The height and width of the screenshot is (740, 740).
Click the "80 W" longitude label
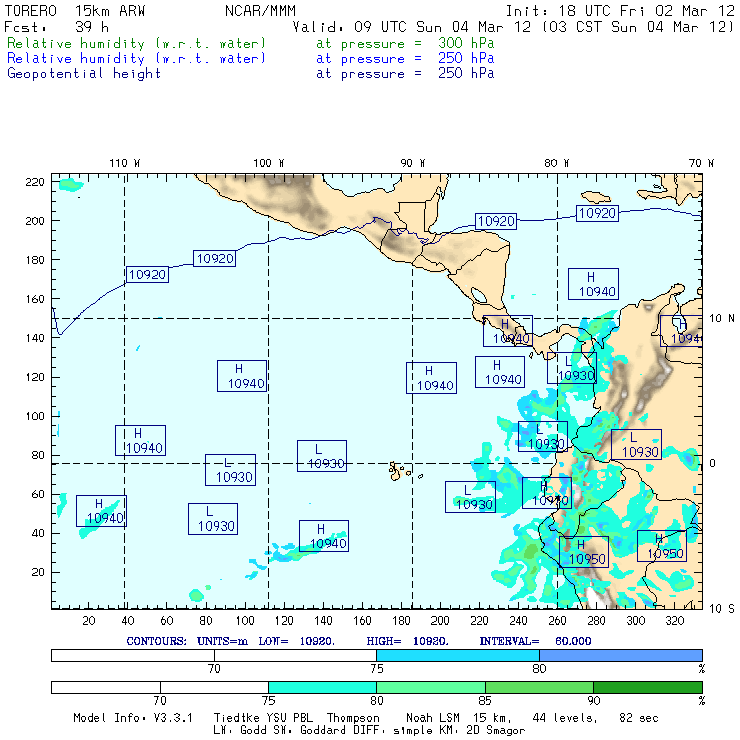(556, 163)
